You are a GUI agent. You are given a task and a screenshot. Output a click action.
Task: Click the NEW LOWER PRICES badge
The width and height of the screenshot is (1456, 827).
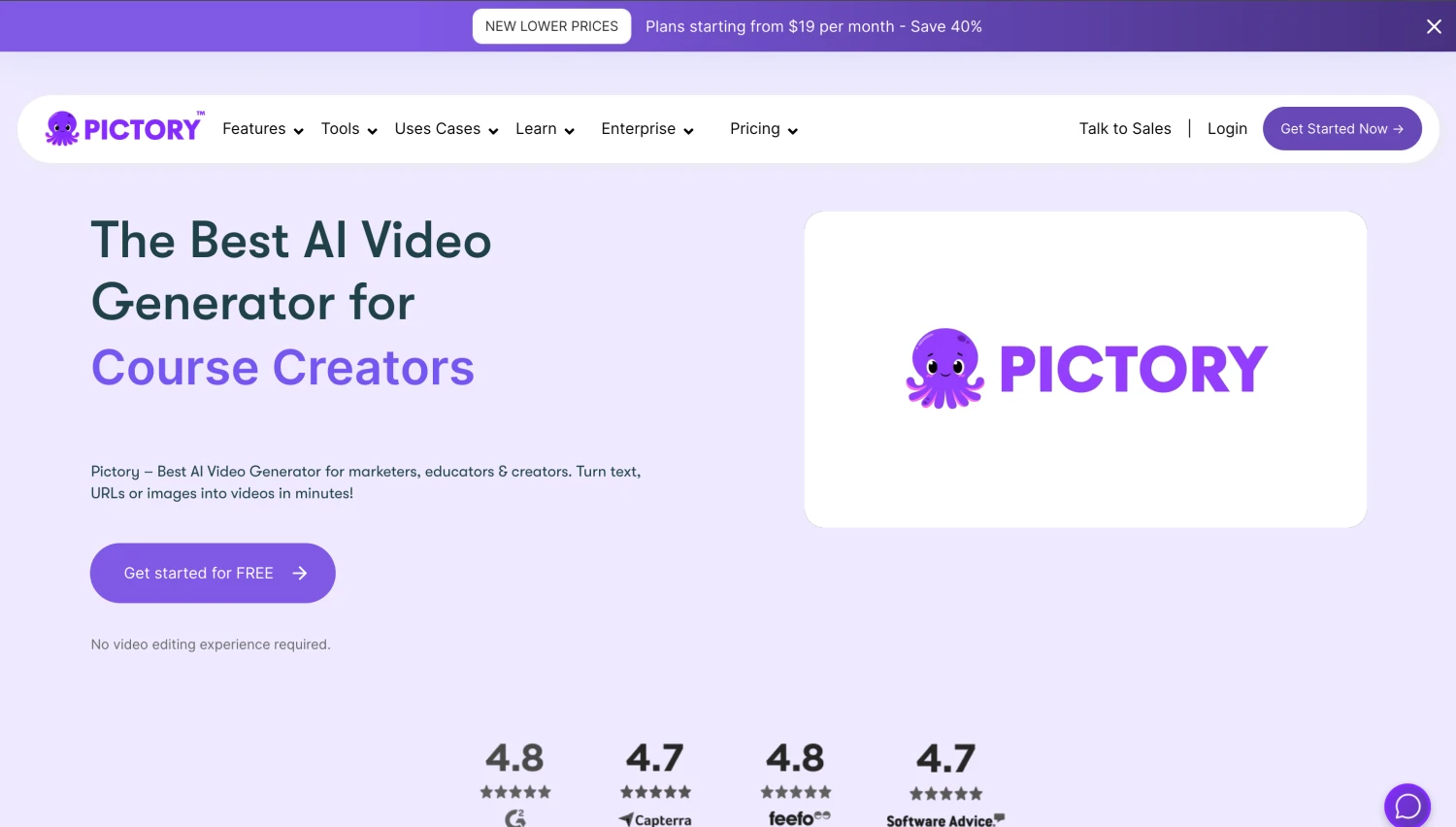click(x=551, y=26)
